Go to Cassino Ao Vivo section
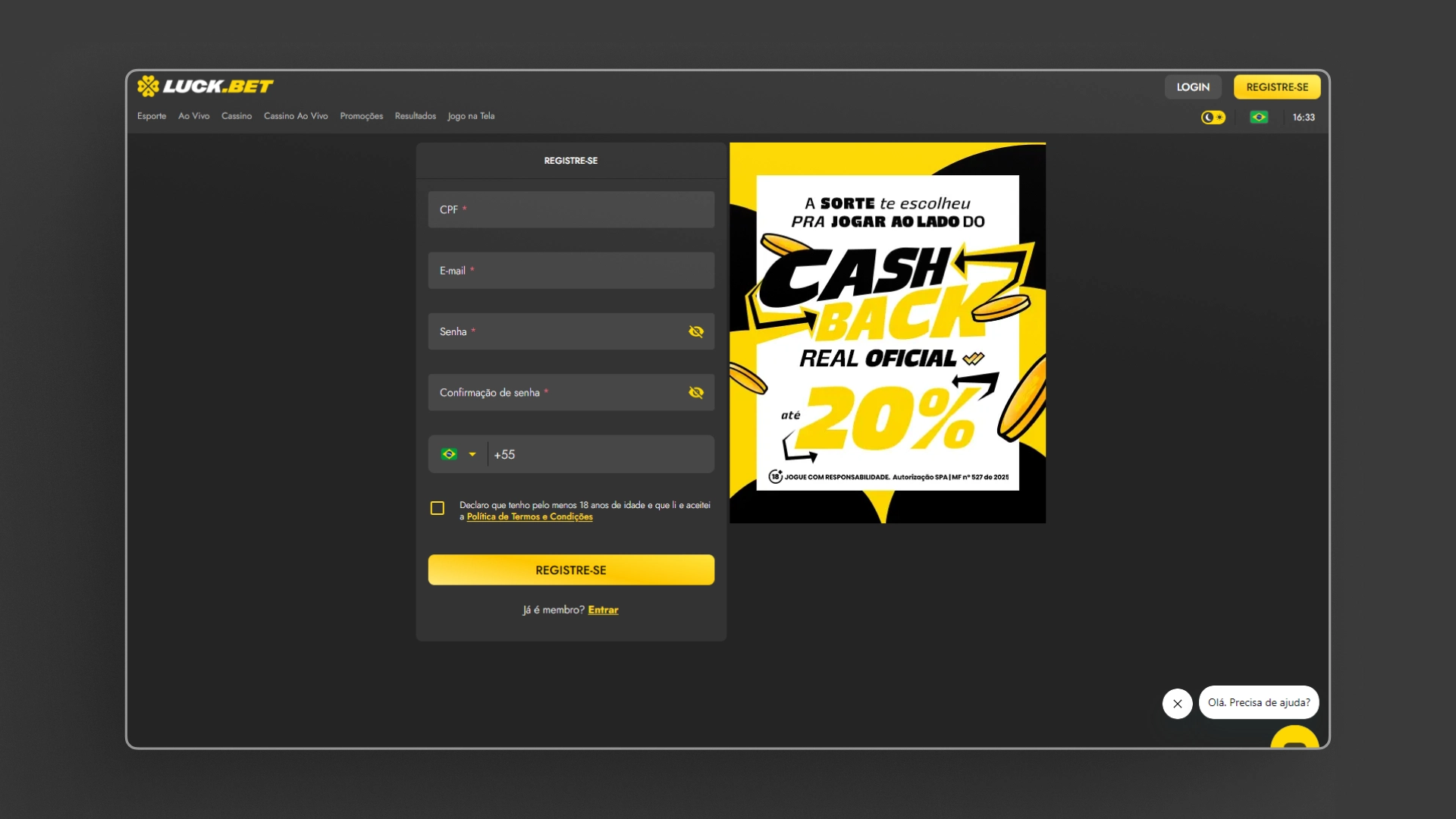Image resolution: width=1456 pixels, height=819 pixels. [x=296, y=116]
